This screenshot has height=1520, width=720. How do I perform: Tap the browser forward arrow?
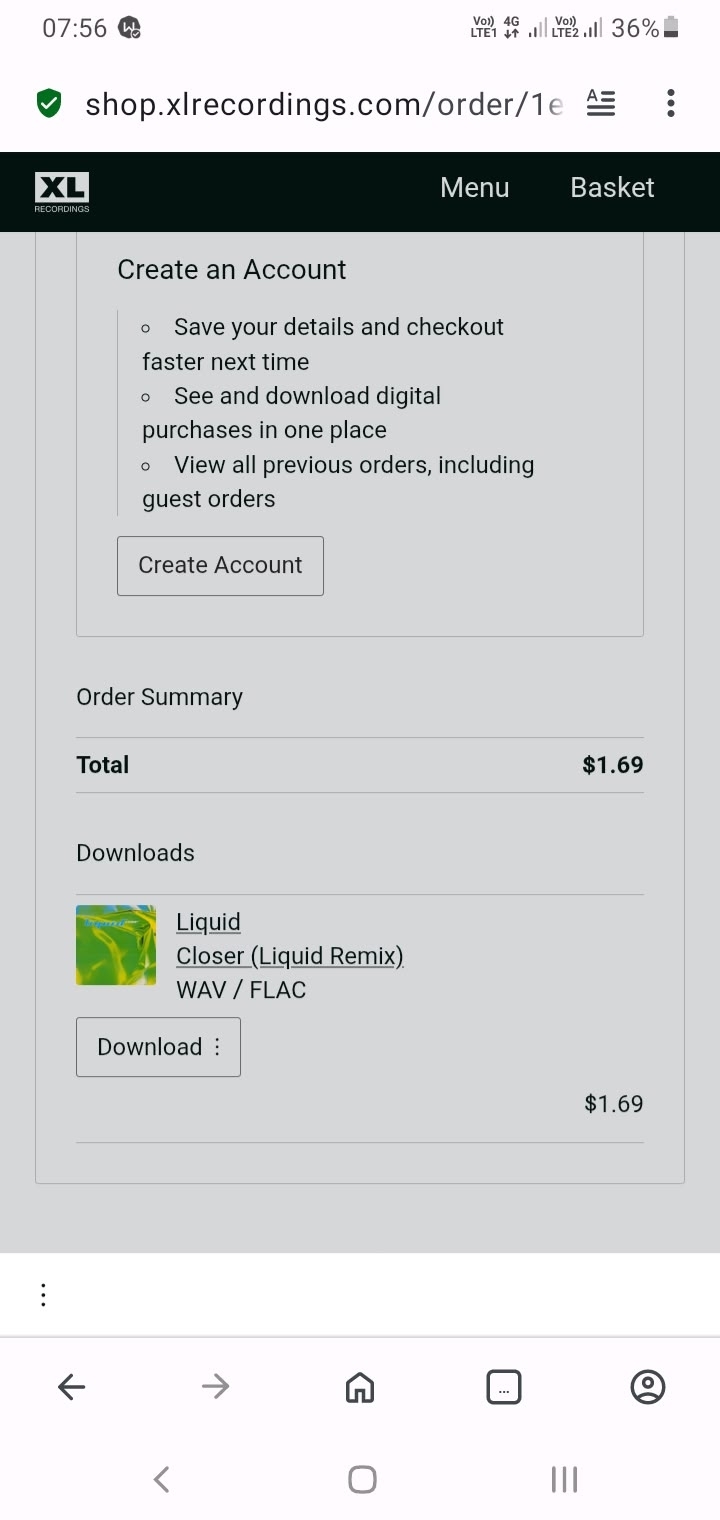[x=215, y=1386]
